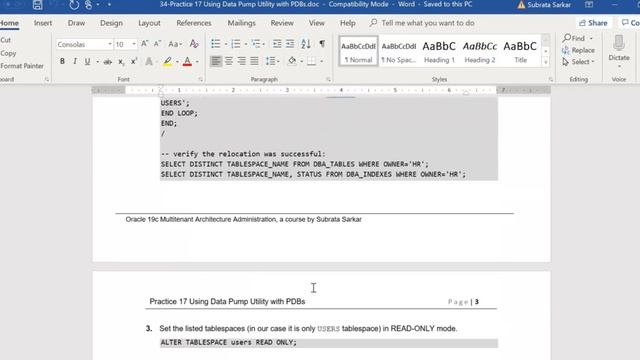Image resolution: width=640 pixels, height=360 pixels.
Task: Expand underline style dropdown arrow
Action: tap(98, 62)
